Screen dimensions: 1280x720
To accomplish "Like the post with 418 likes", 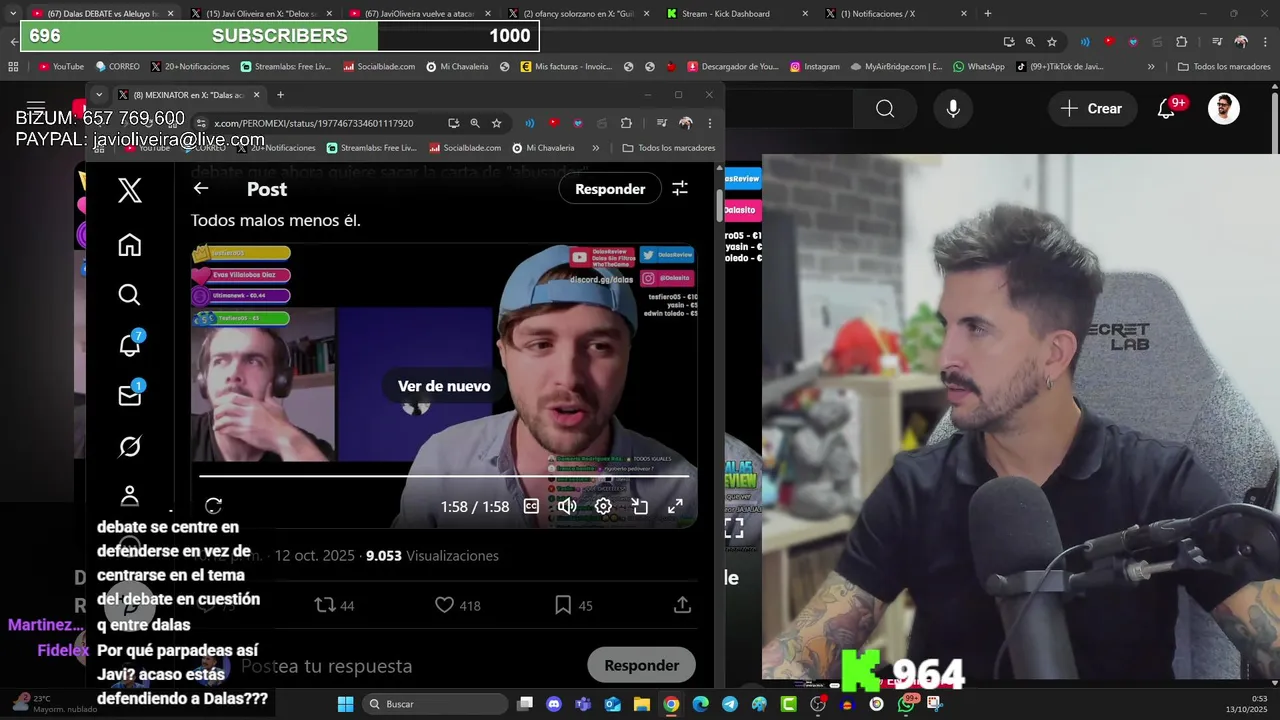I will (x=458, y=605).
